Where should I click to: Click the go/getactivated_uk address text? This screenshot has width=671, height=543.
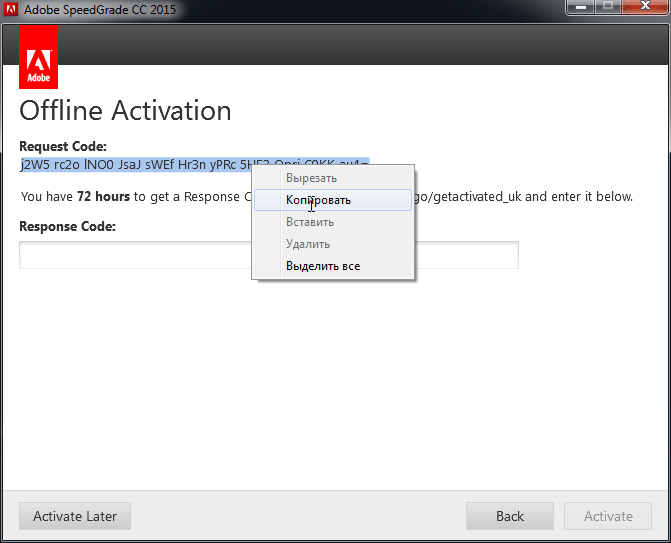click(x=468, y=197)
